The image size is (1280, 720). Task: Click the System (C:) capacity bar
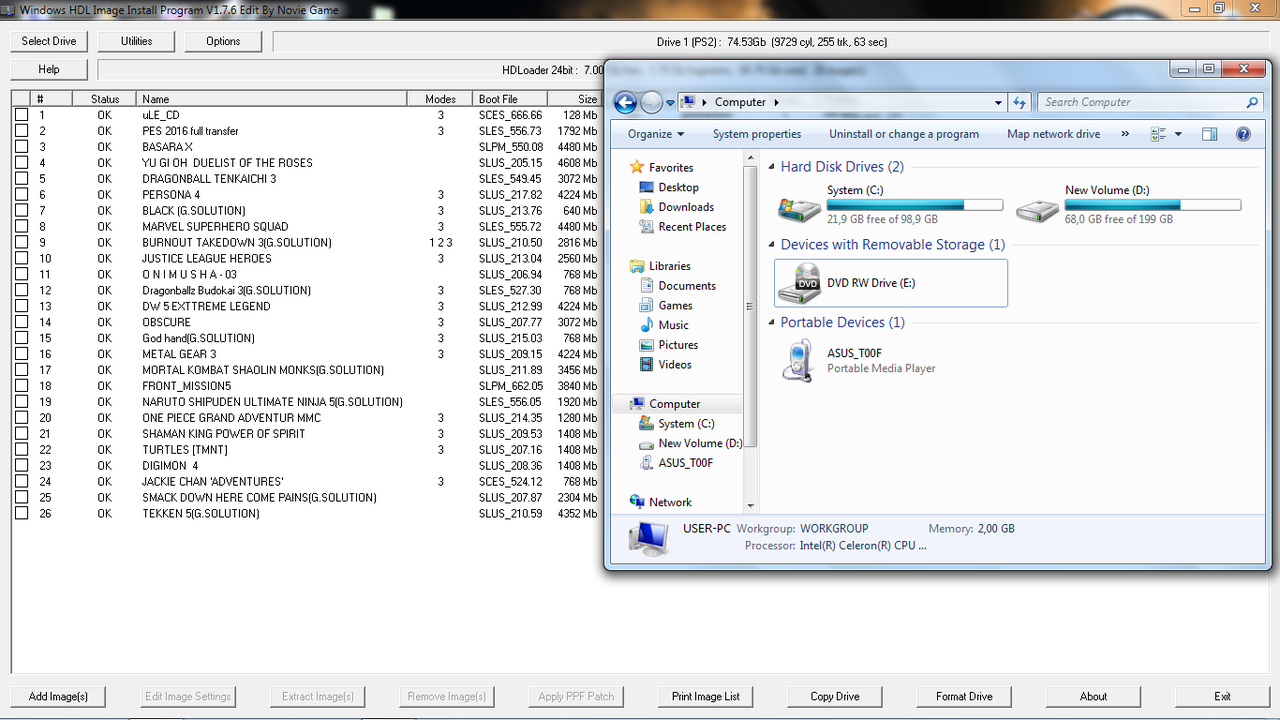(x=915, y=205)
